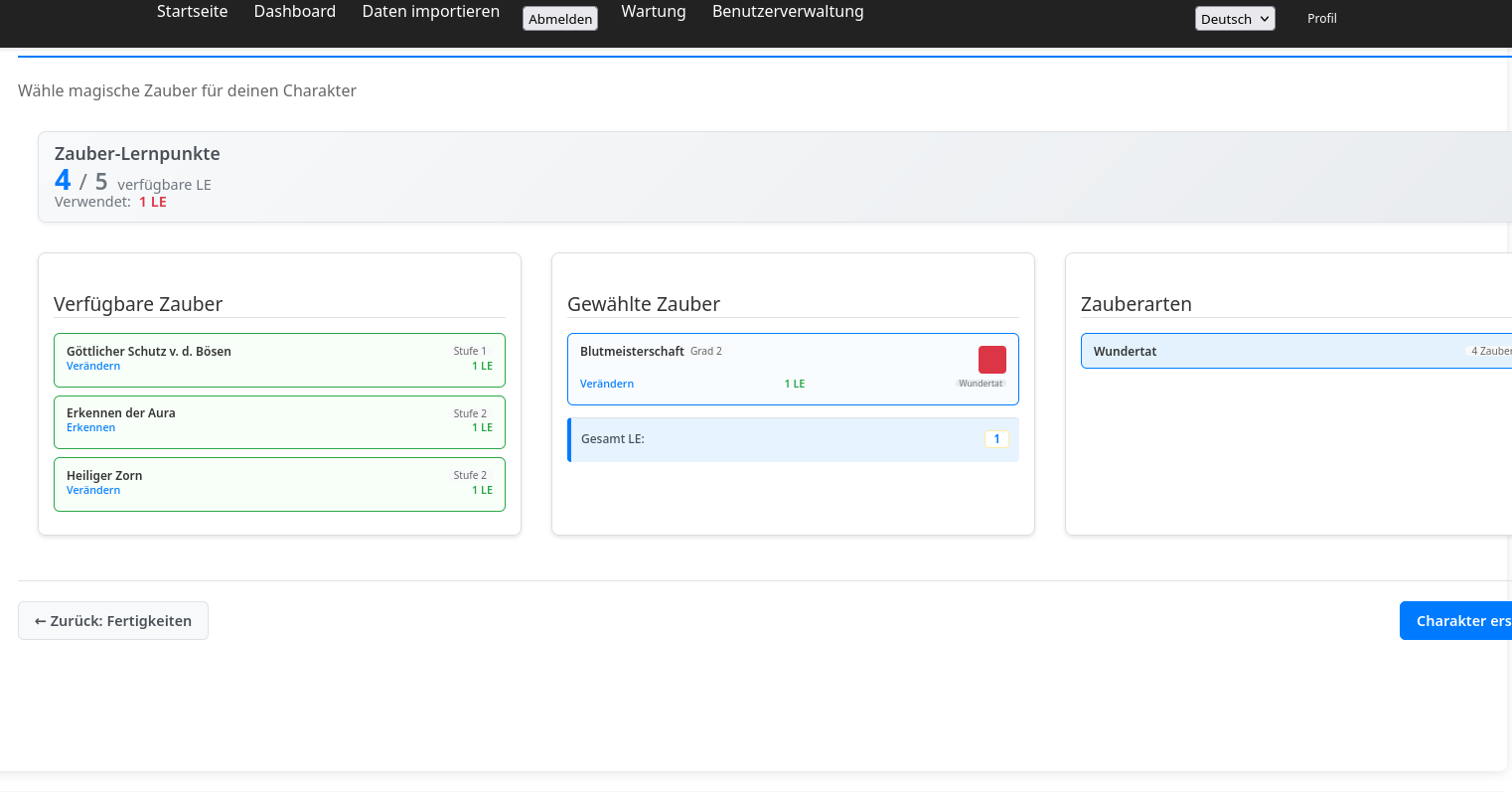This screenshot has width=1512, height=792.
Task: Go to the Startseite page
Action: (x=192, y=12)
